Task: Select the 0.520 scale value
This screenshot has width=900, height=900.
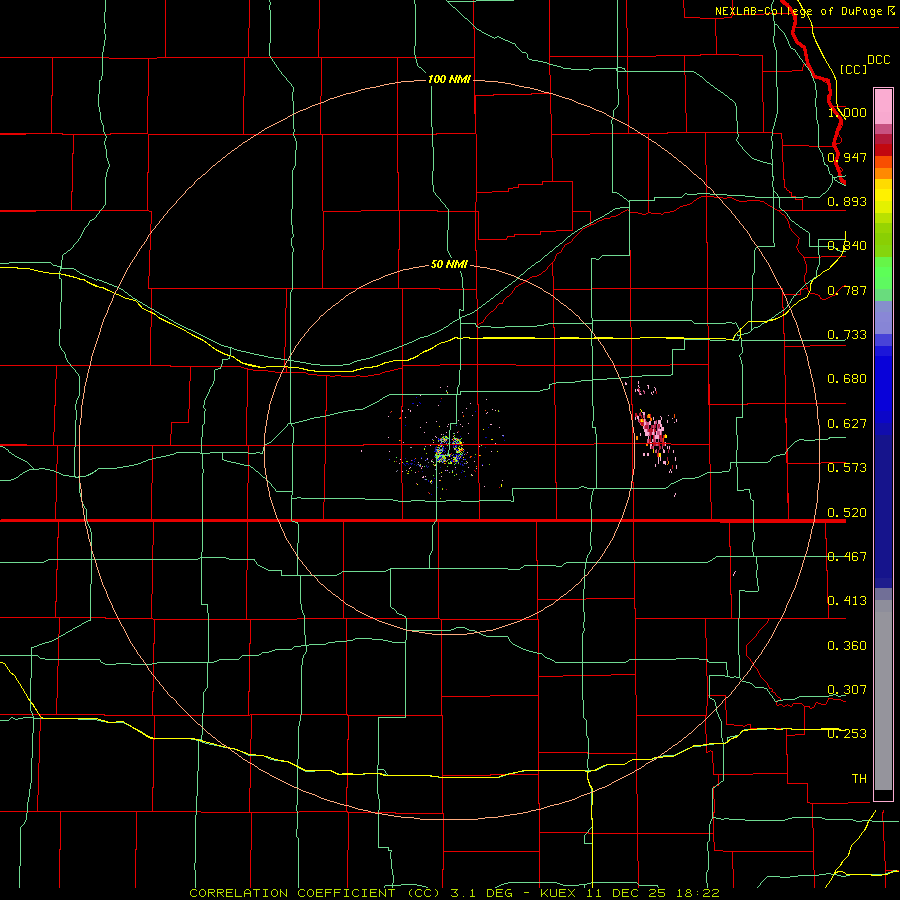Action: [x=847, y=513]
